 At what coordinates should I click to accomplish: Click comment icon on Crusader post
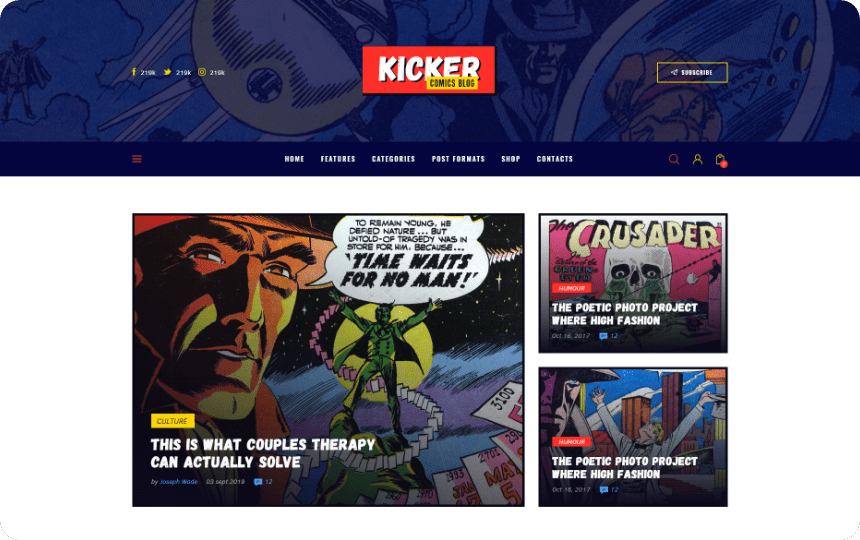click(x=603, y=336)
